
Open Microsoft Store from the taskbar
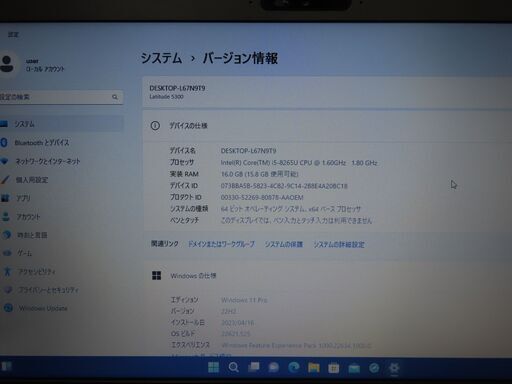point(334,368)
